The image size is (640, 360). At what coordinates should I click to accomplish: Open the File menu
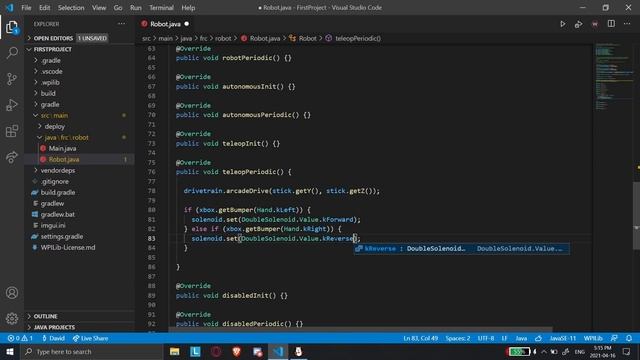[x=26, y=7]
